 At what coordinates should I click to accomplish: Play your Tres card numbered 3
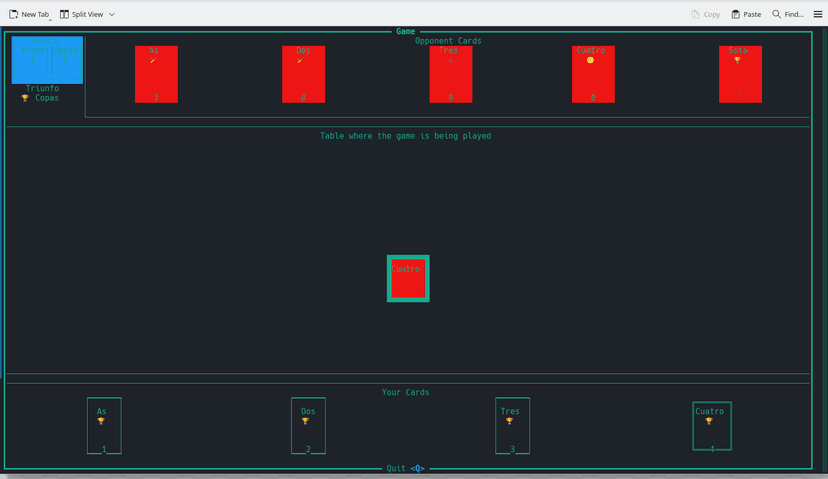pos(512,426)
